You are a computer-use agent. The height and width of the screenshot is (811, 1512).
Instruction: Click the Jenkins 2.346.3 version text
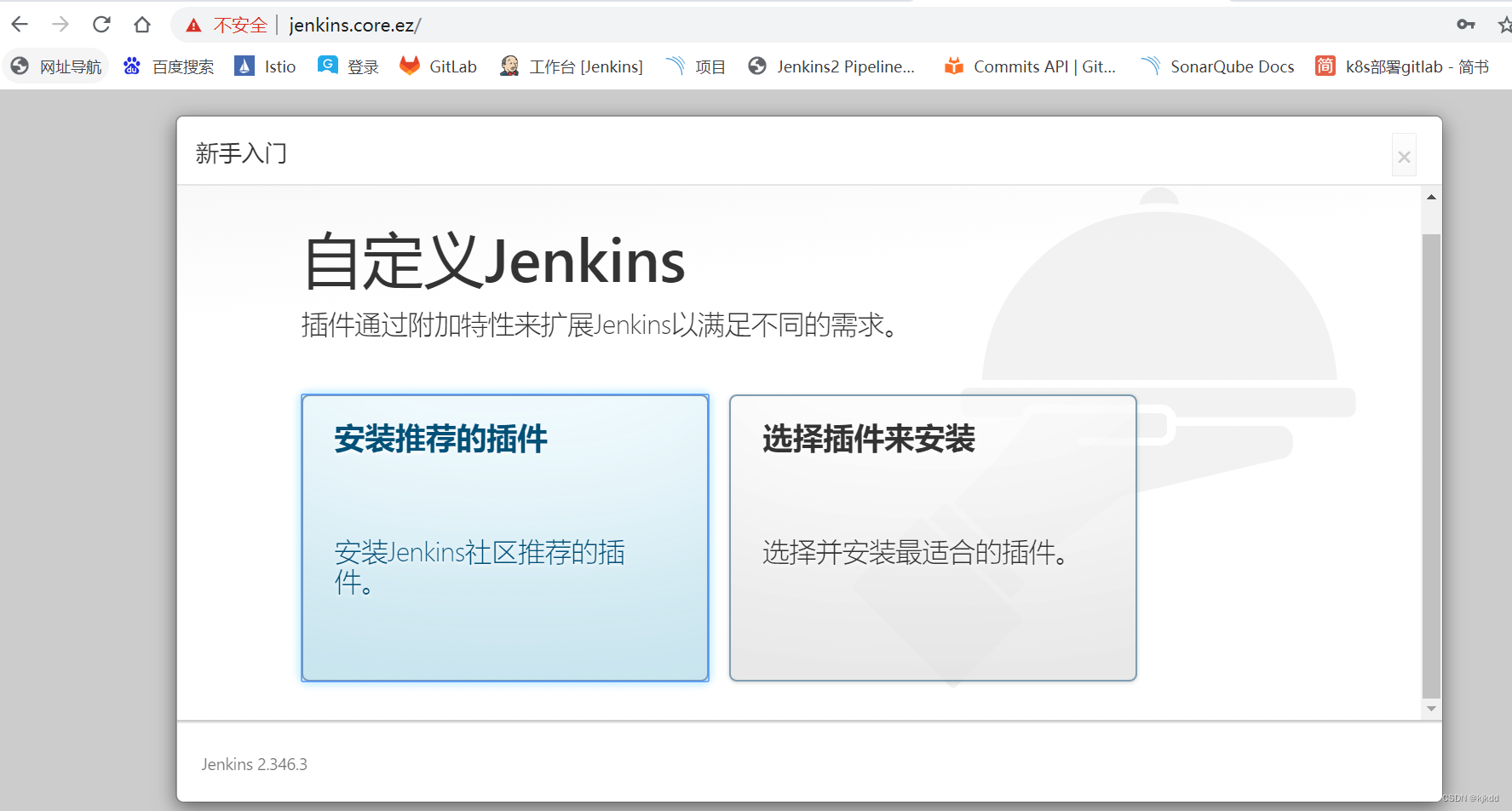255,764
